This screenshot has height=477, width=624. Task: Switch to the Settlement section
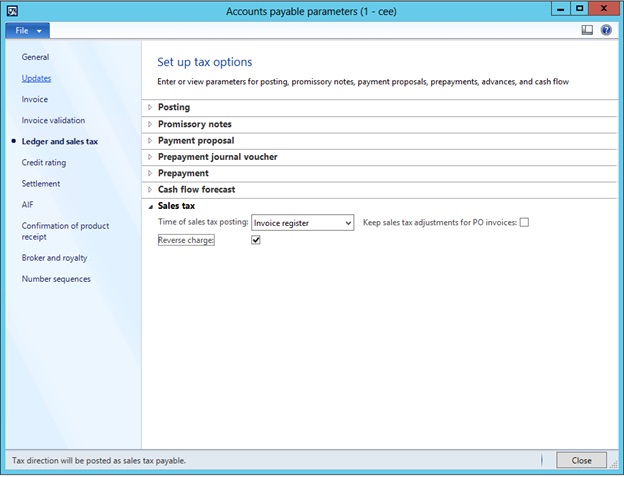tap(41, 183)
